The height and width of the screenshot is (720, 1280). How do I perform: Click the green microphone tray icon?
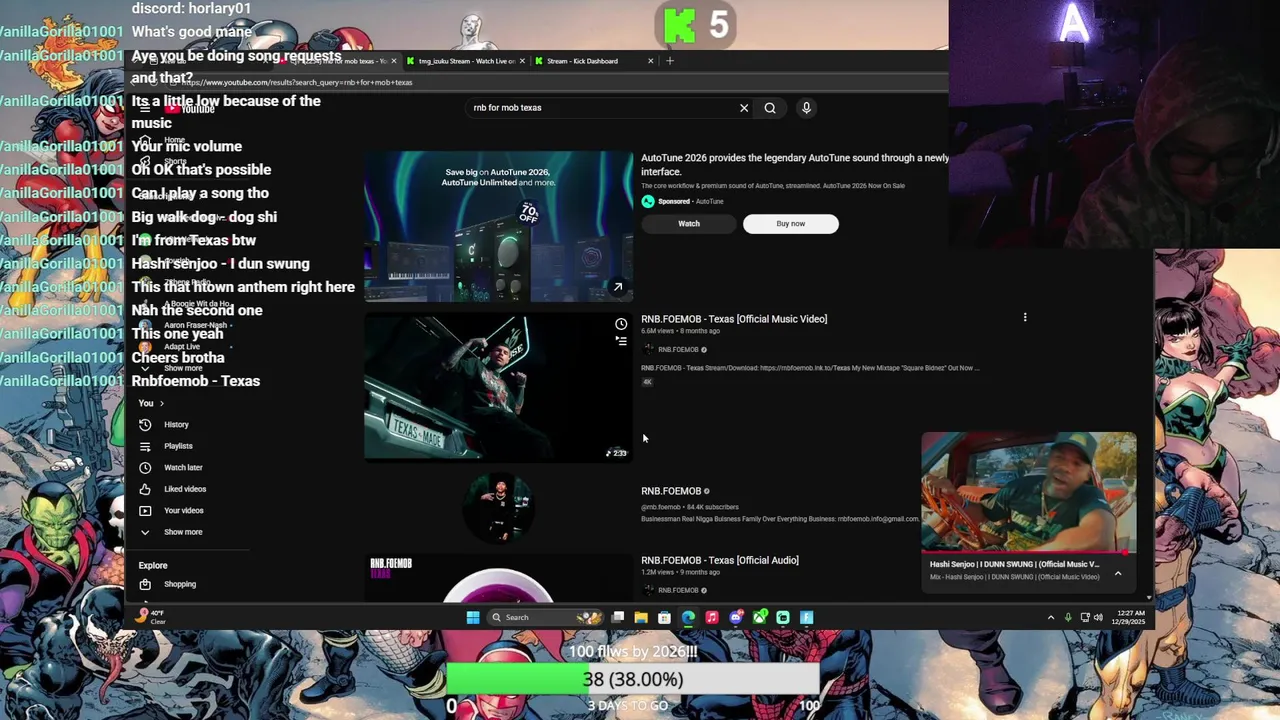point(1068,617)
